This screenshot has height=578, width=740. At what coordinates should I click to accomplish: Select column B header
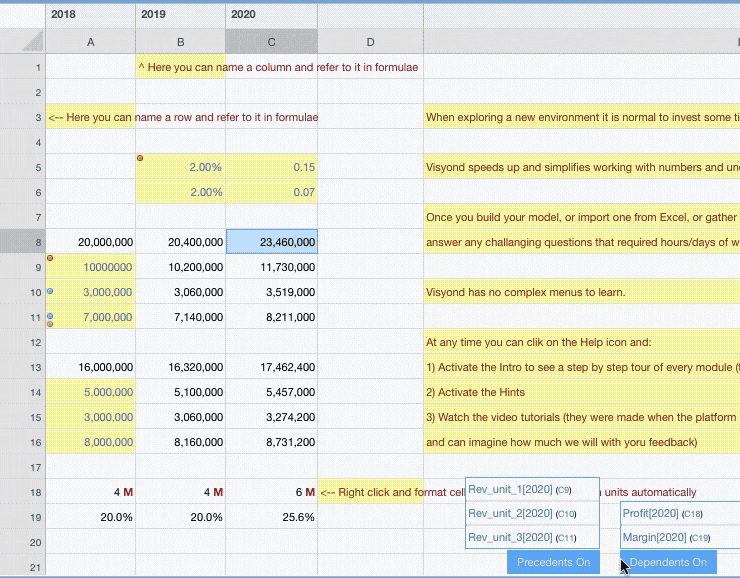click(x=181, y=42)
